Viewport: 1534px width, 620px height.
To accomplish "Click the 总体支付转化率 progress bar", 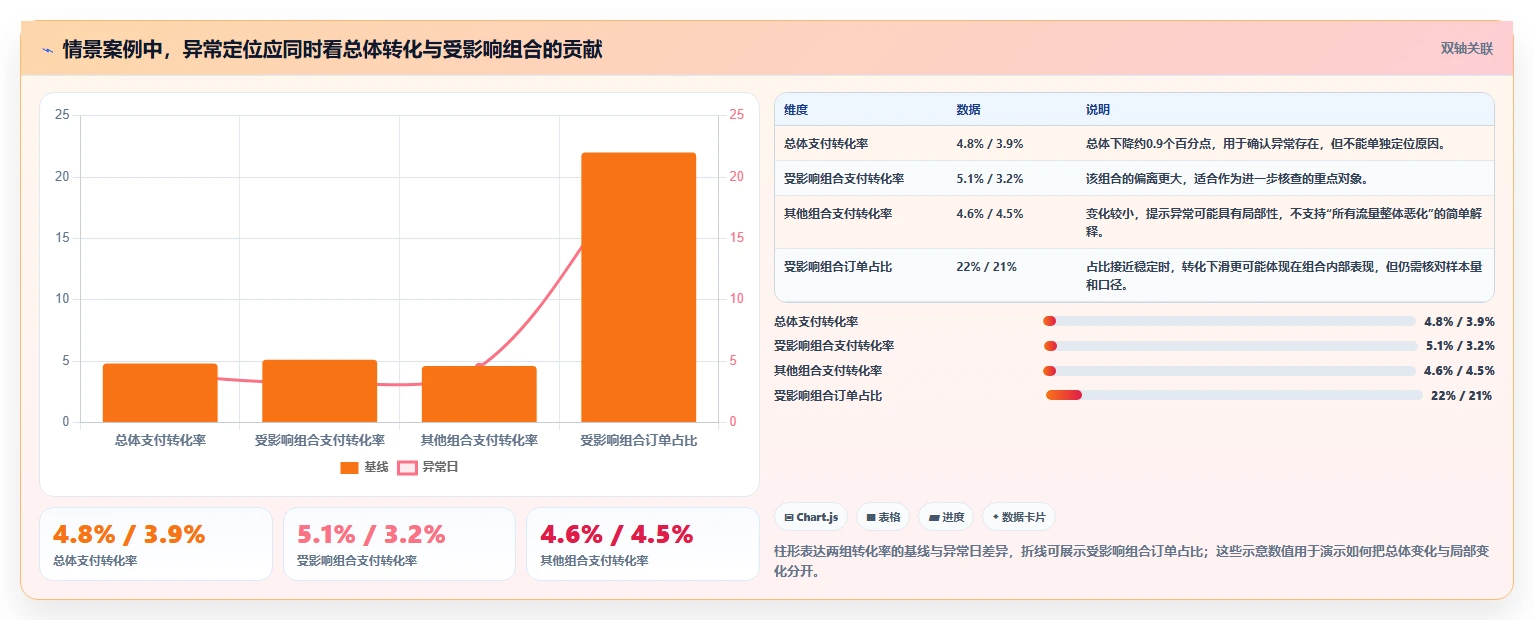I will coord(1229,321).
